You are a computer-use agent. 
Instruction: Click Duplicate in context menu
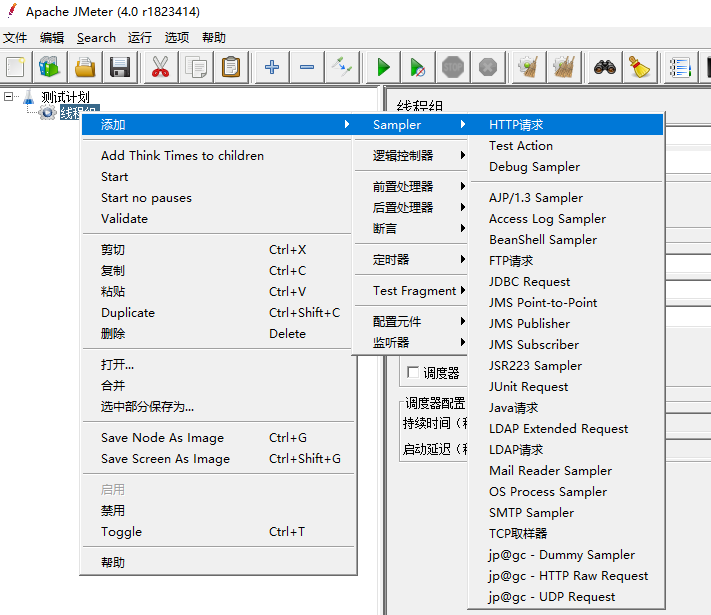(217, 312)
